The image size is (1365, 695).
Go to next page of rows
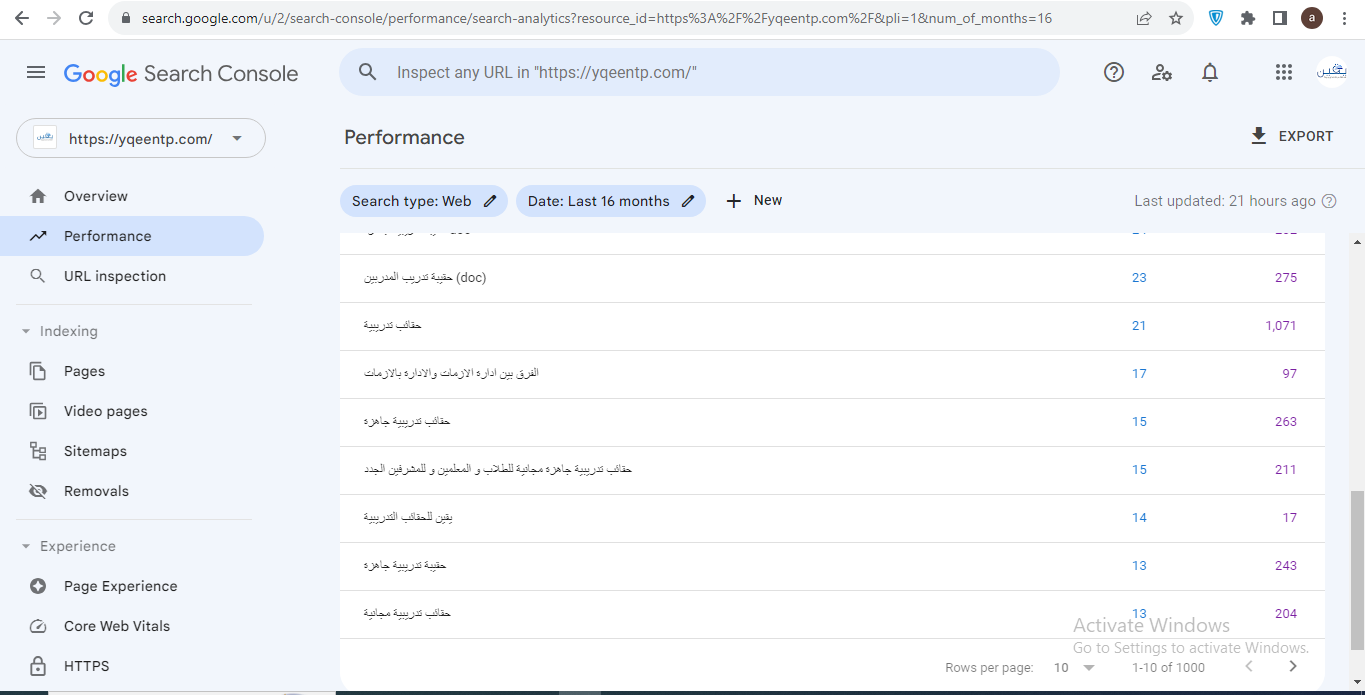coord(1293,667)
